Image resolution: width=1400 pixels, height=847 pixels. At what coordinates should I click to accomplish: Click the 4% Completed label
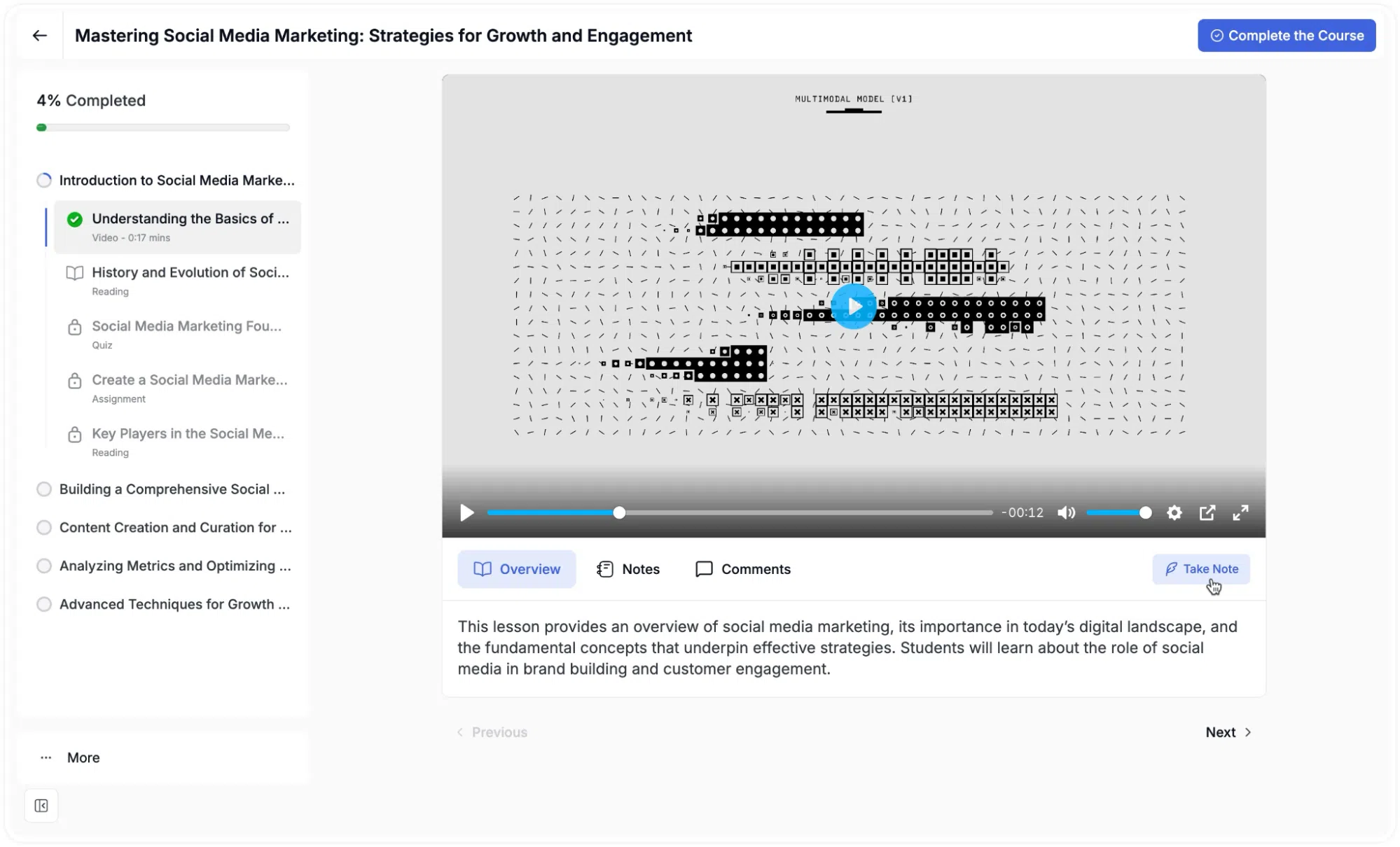pyautogui.click(x=91, y=100)
